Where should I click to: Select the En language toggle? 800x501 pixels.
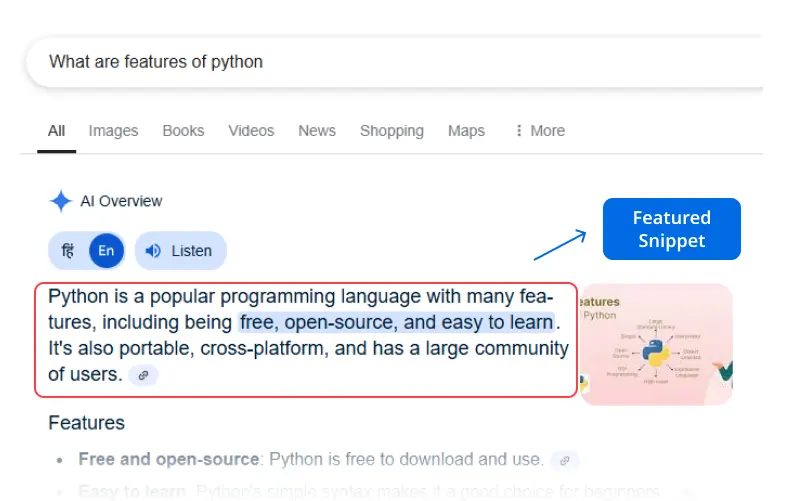coord(106,251)
